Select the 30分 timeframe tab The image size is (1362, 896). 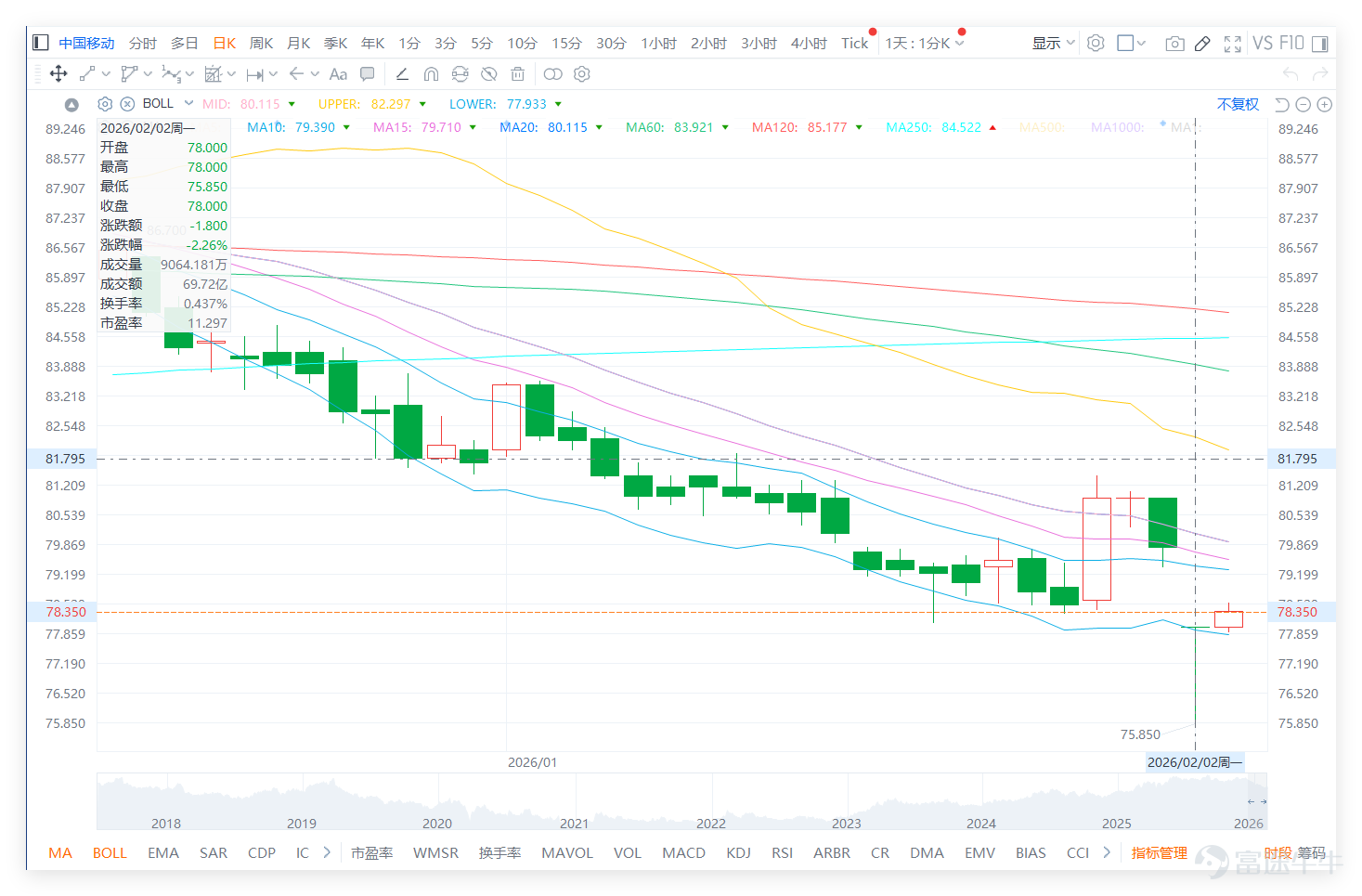(611, 43)
